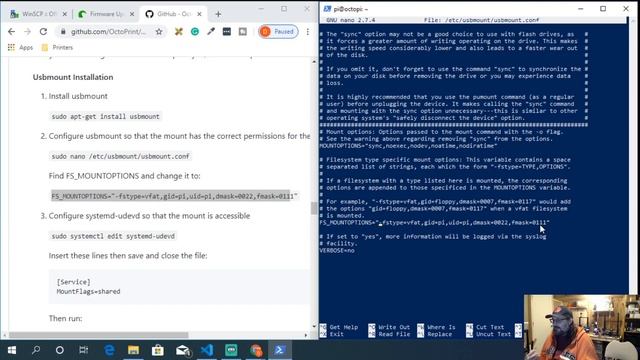Image resolution: width=640 pixels, height=360 pixels.
Task: Open Windows taskbar search
Action: [x=36, y=350]
